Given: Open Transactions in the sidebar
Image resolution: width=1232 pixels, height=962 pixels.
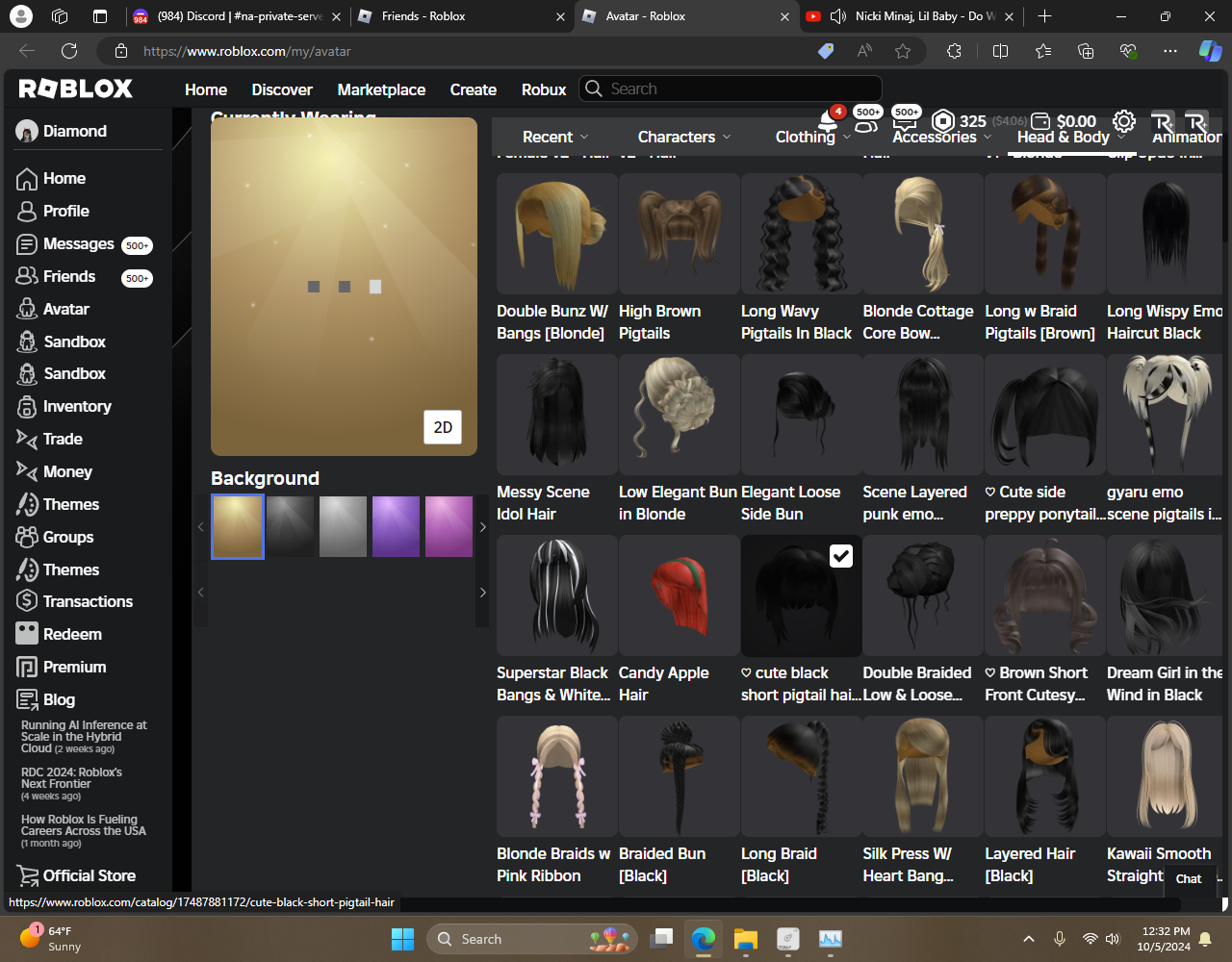Looking at the screenshot, I should tap(75, 602).
